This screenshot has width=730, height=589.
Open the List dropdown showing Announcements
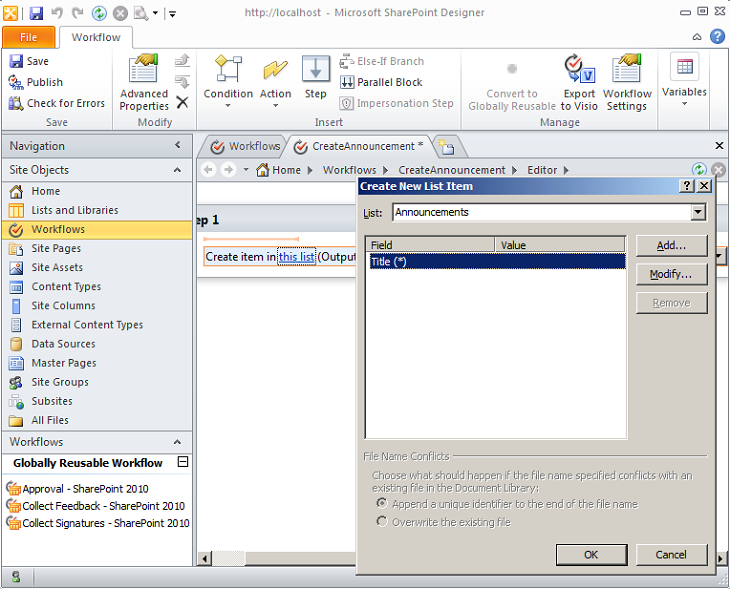697,212
